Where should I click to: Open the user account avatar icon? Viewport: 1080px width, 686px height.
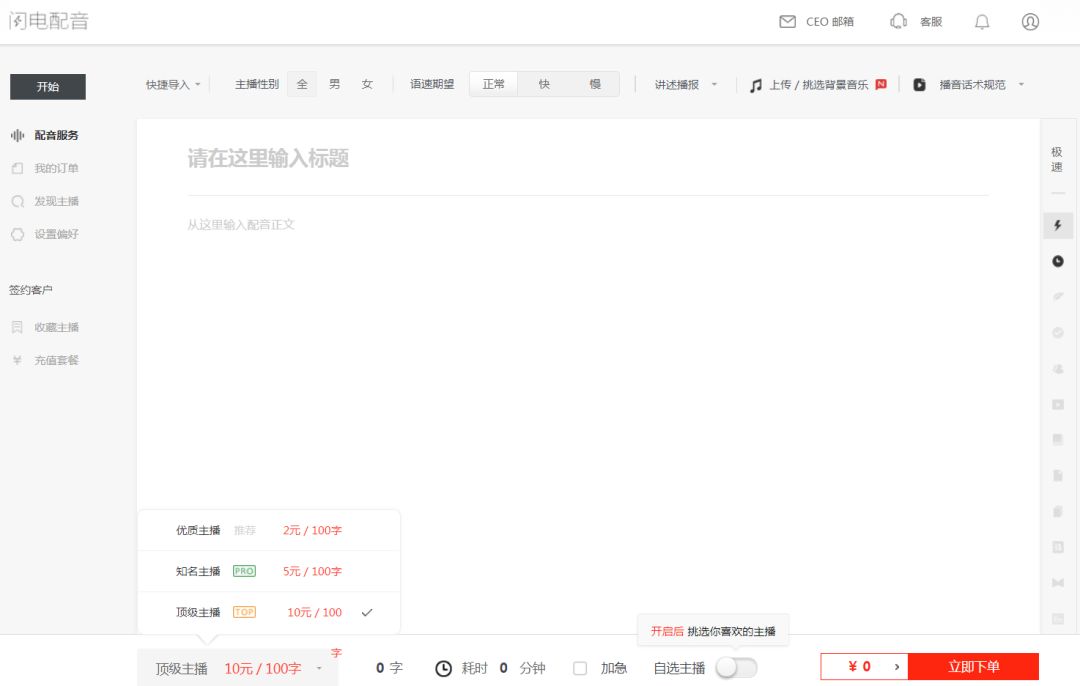coord(1030,22)
